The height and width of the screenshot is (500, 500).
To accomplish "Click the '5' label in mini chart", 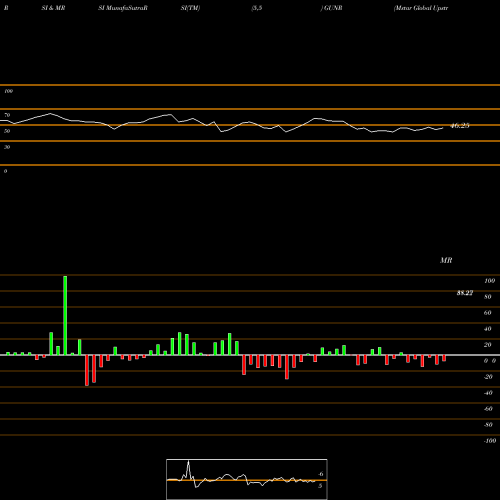I will 320,486.
